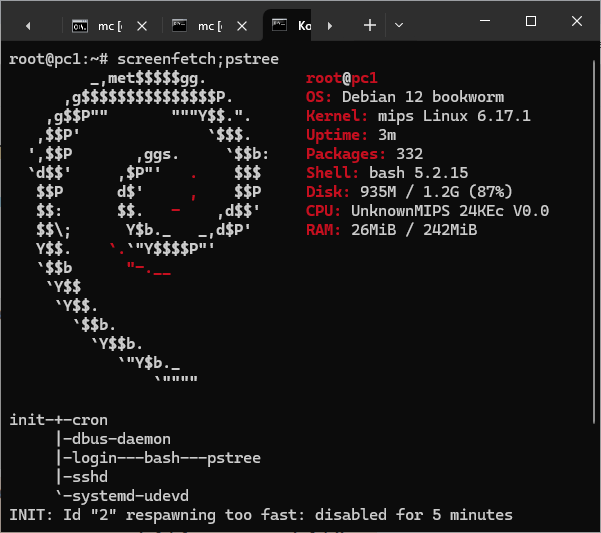This screenshot has height=533, width=601.
Task: Click the 'RAM: 26MiB / 242MiB' line
Action: [x=391, y=230]
